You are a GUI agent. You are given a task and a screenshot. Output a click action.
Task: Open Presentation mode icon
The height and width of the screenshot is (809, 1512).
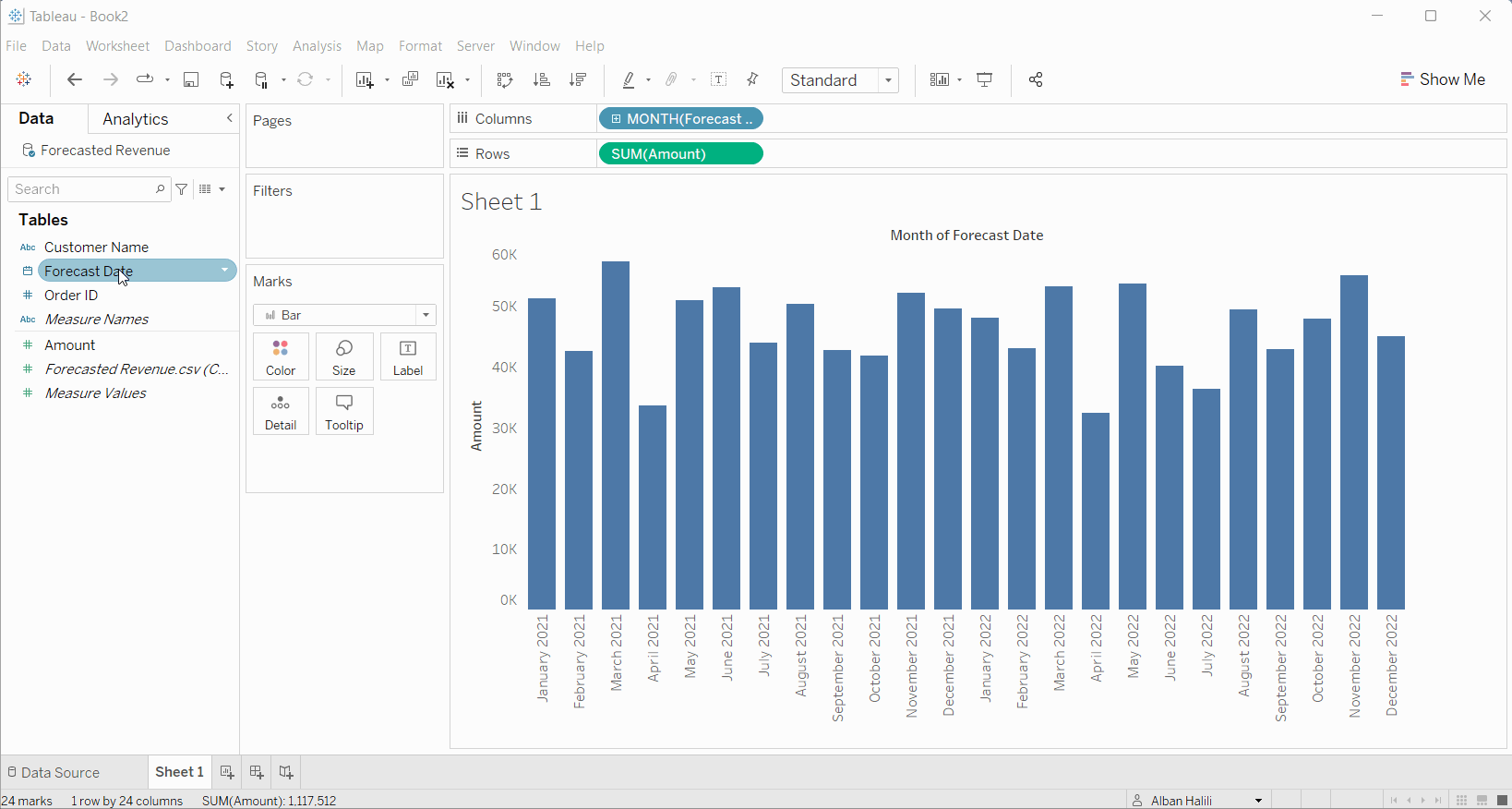pos(985,80)
